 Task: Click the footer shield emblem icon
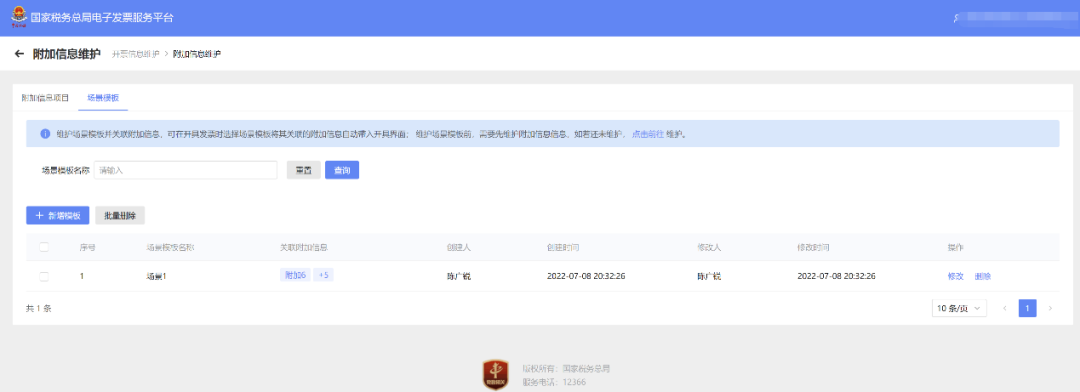pos(496,375)
